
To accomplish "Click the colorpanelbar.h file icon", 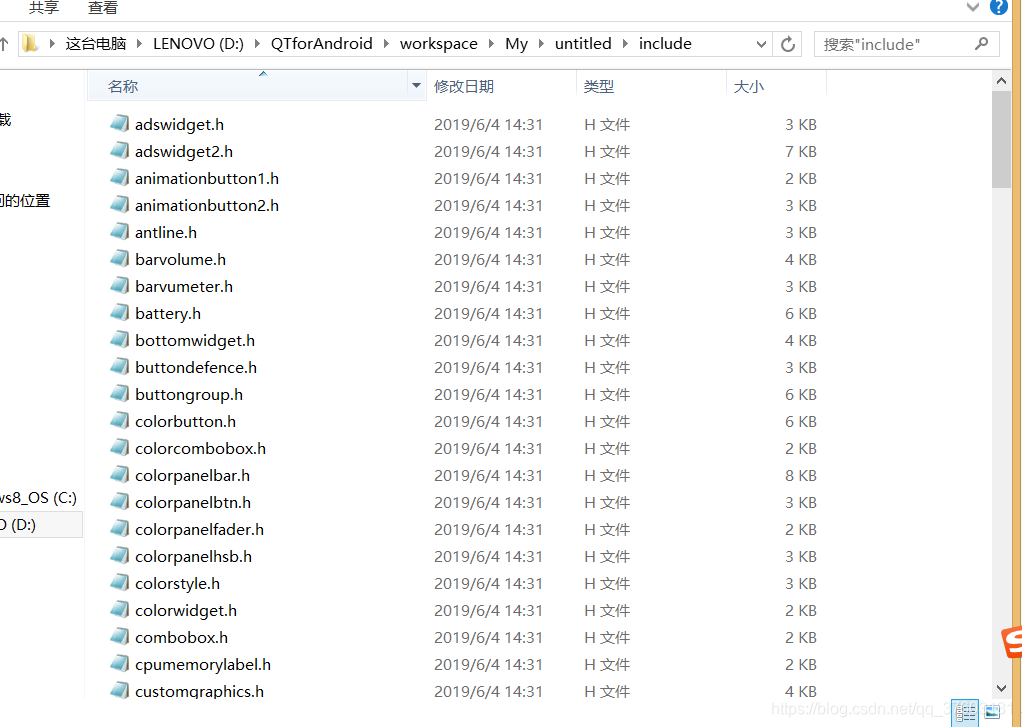I will point(119,475).
